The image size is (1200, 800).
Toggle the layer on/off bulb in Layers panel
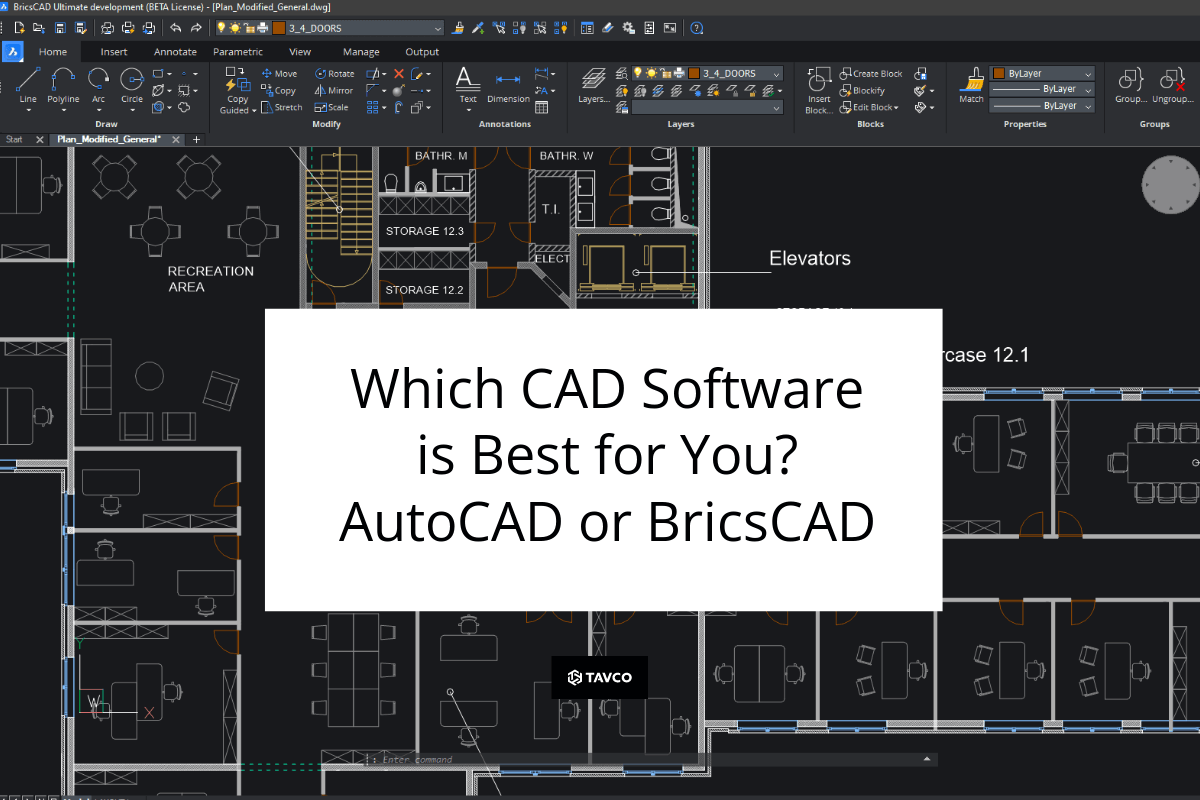click(636, 73)
